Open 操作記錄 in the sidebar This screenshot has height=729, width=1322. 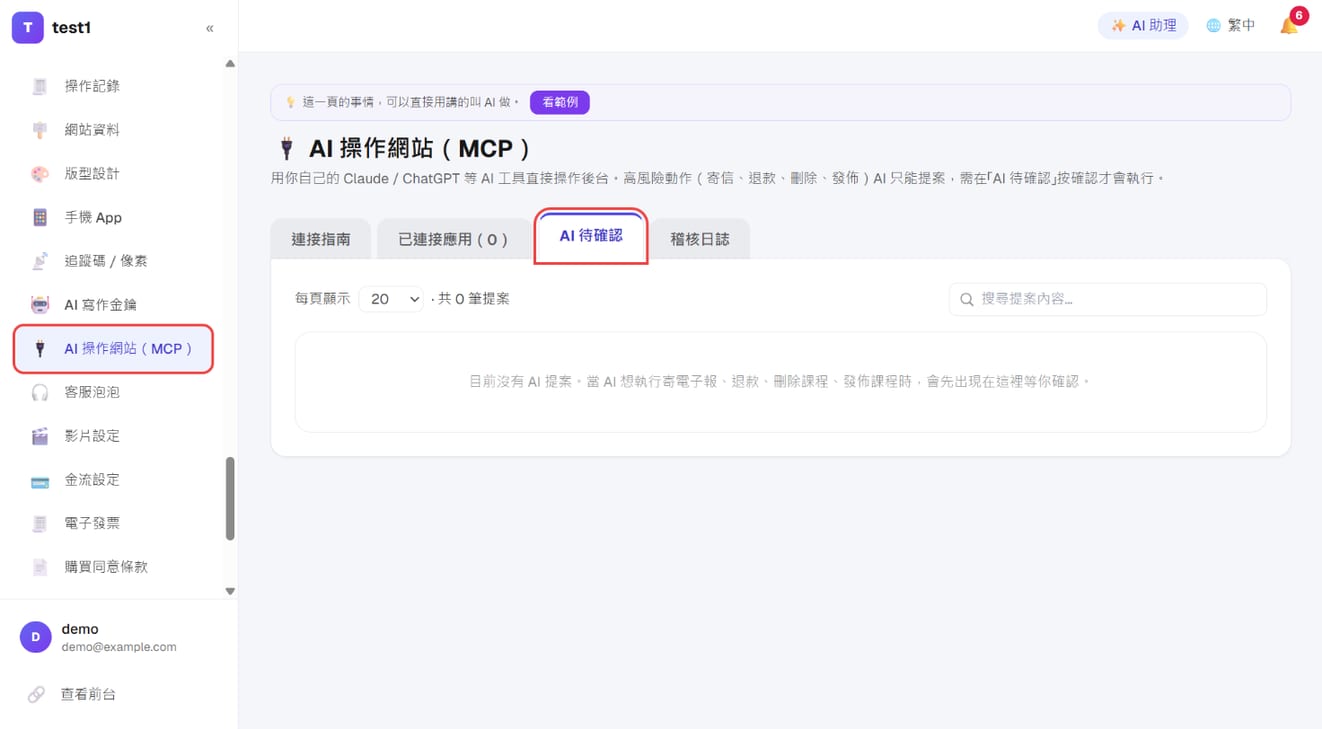113,86
